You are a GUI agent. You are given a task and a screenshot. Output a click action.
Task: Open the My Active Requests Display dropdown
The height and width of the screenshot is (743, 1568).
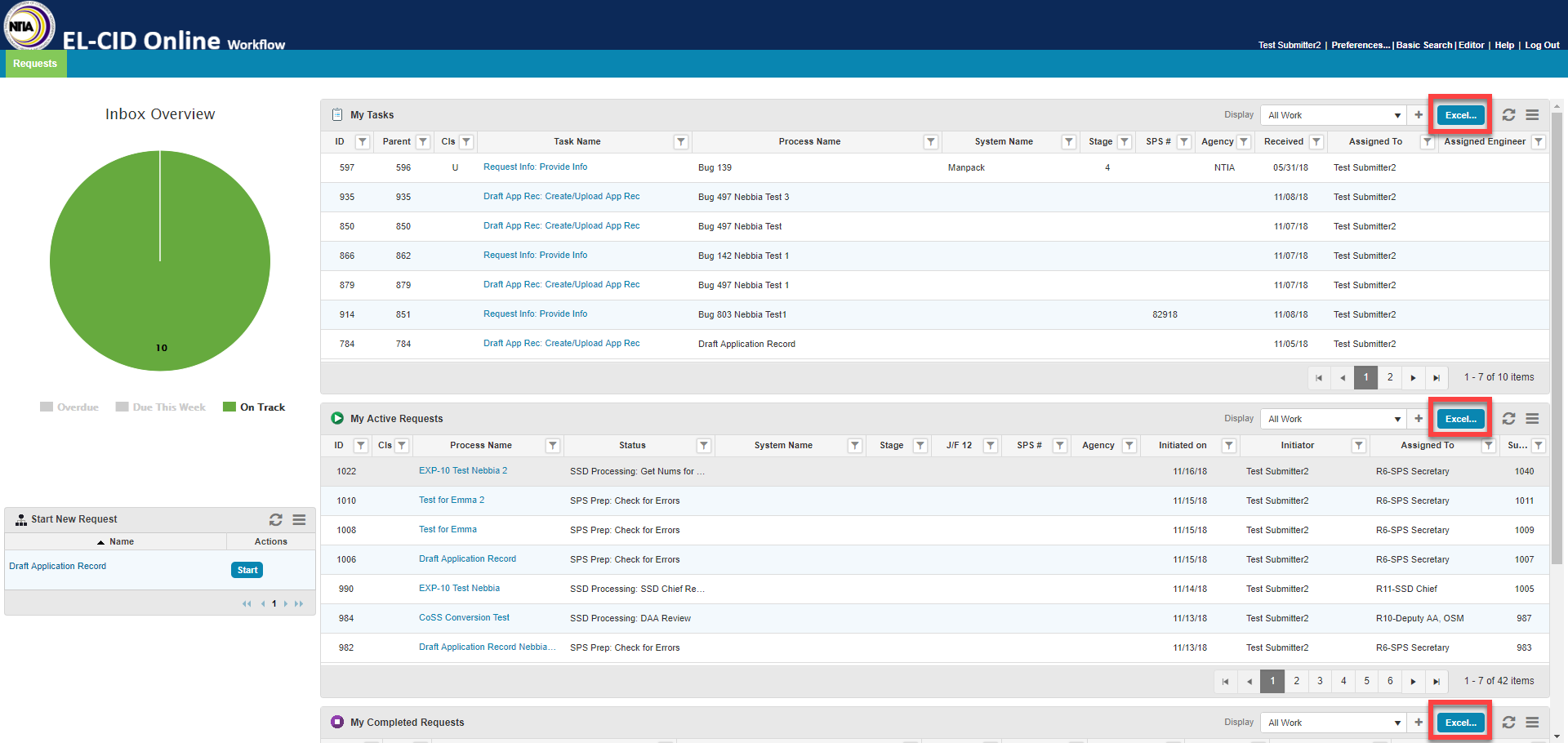pos(1334,419)
